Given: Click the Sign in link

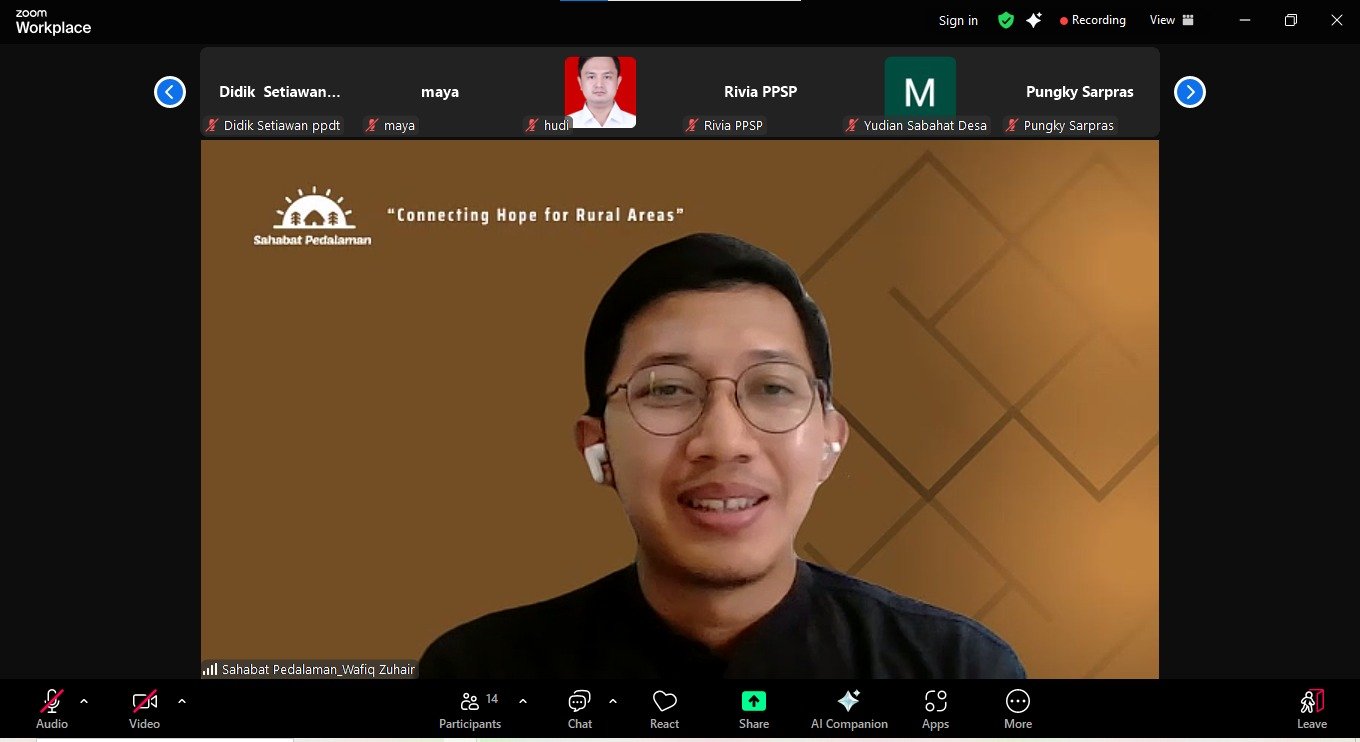Looking at the screenshot, I should [958, 20].
